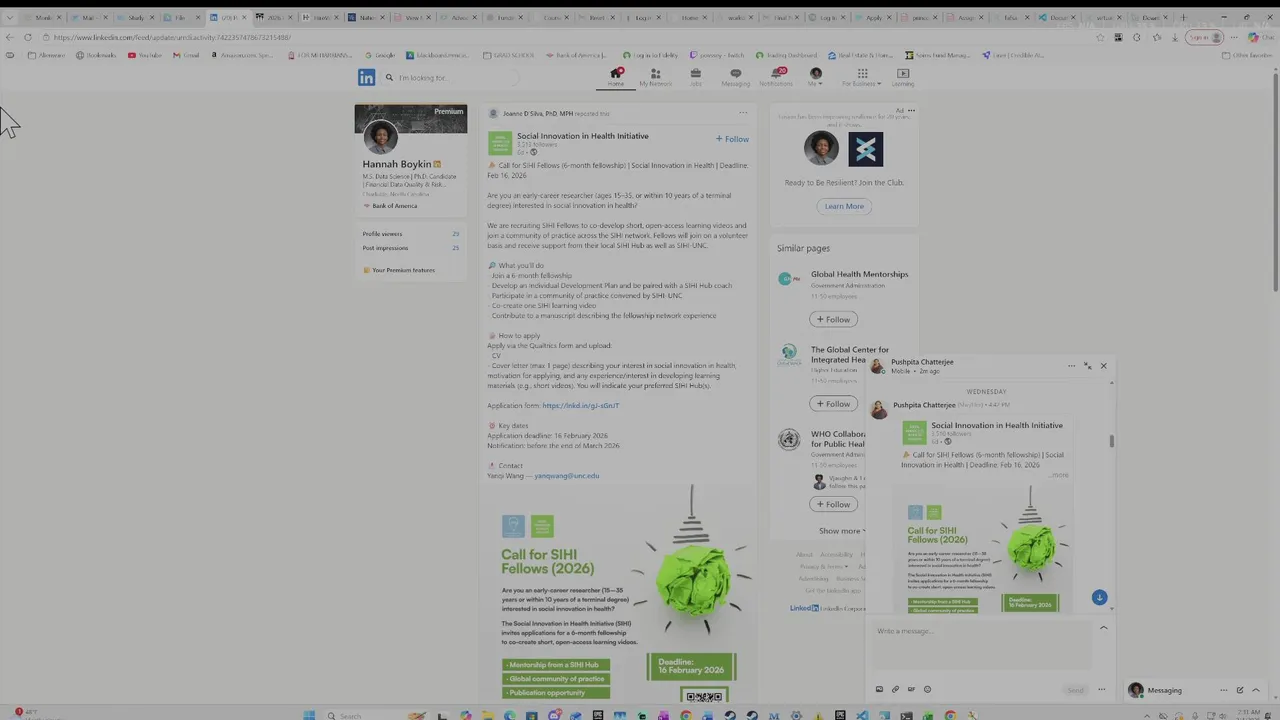Follow The Global Center for Integrated Health
Viewport: 1280px width, 720px height.
point(833,404)
